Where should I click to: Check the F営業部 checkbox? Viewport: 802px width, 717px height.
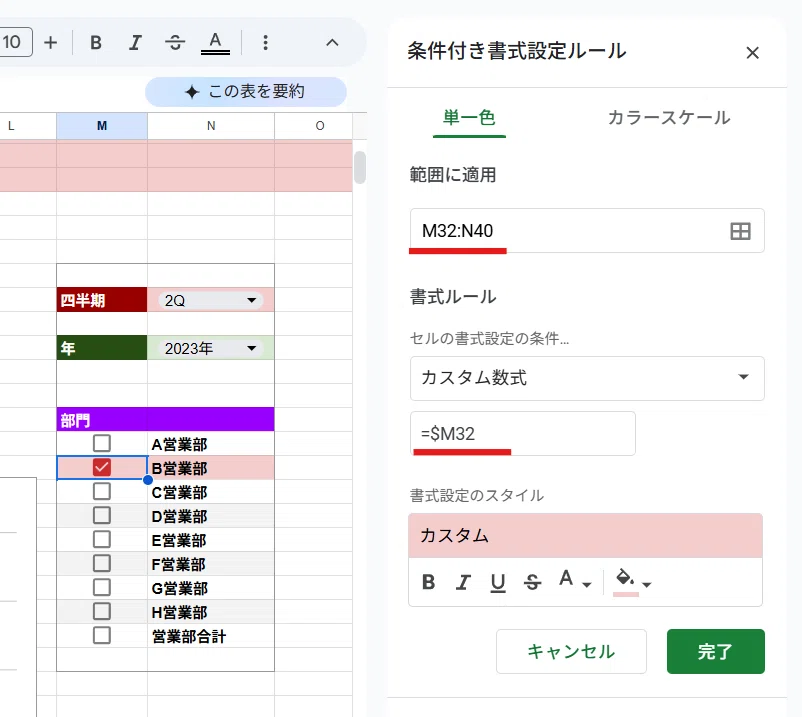[102, 564]
